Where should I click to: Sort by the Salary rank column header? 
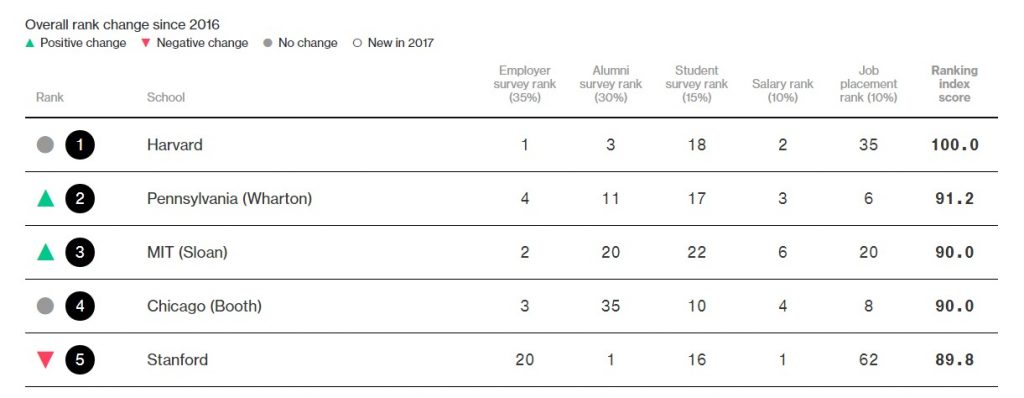(x=782, y=90)
